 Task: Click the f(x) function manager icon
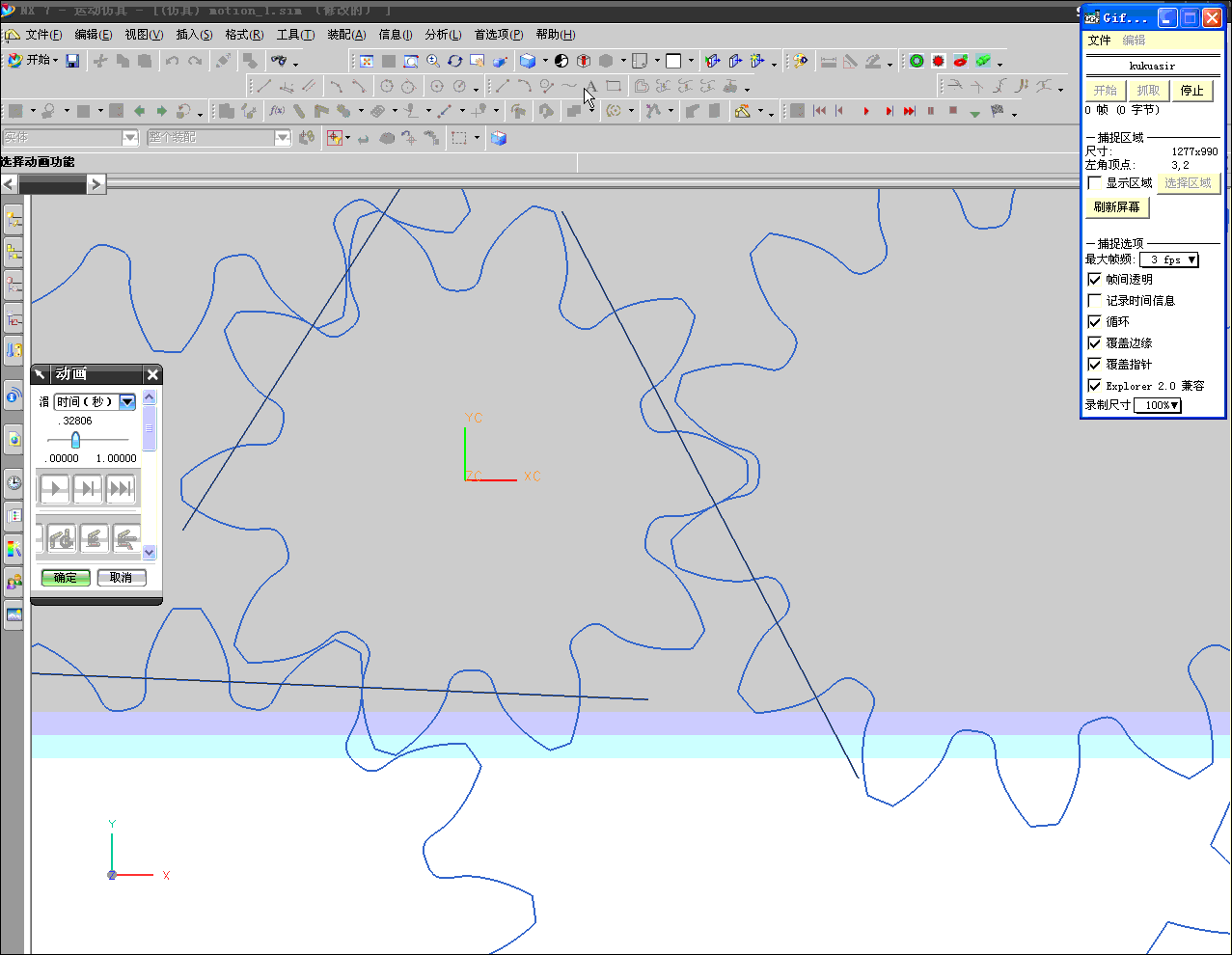(x=277, y=111)
